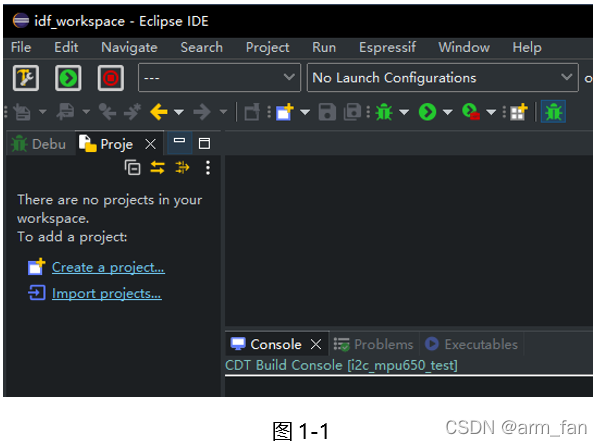Open the launch mode dropdown showing ---
The height and width of the screenshot is (446, 602).
(x=219, y=78)
